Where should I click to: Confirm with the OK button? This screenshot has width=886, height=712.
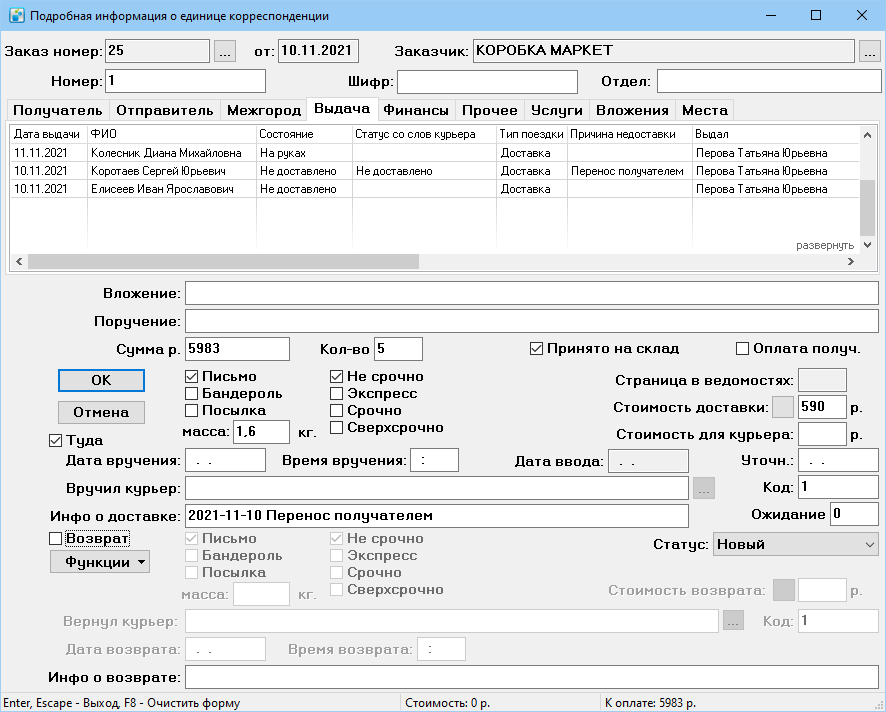101,380
